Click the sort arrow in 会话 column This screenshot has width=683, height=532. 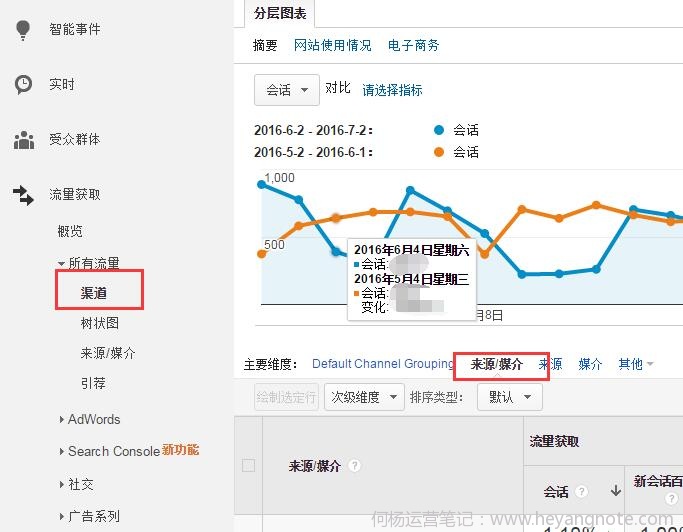615,492
